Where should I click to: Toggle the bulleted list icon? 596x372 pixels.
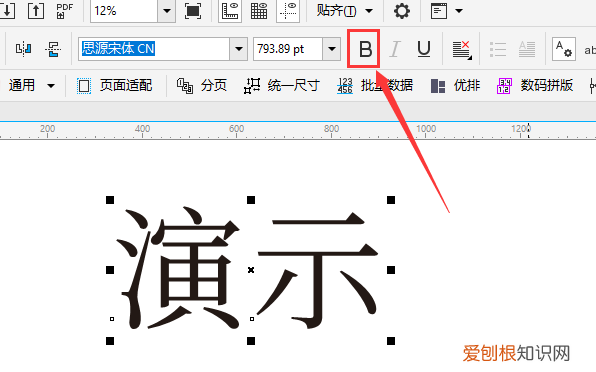498,49
